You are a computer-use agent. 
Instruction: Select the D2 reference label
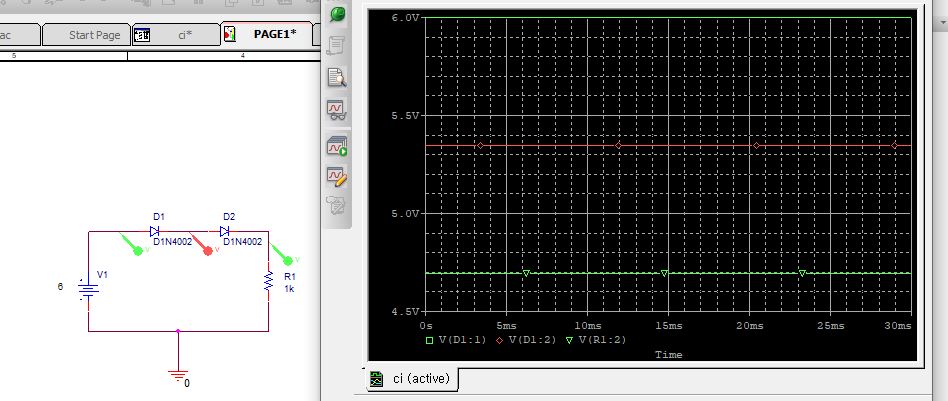coord(229,217)
